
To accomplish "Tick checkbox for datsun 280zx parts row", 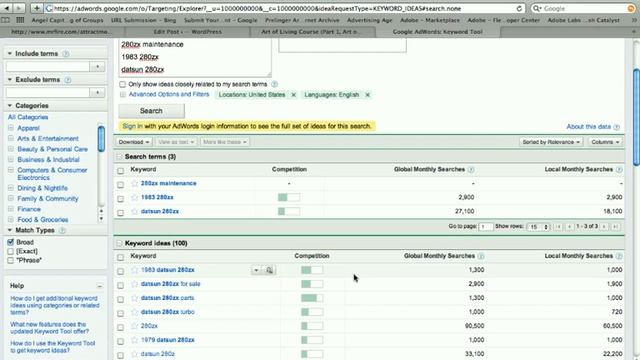I will click(120, 299).
